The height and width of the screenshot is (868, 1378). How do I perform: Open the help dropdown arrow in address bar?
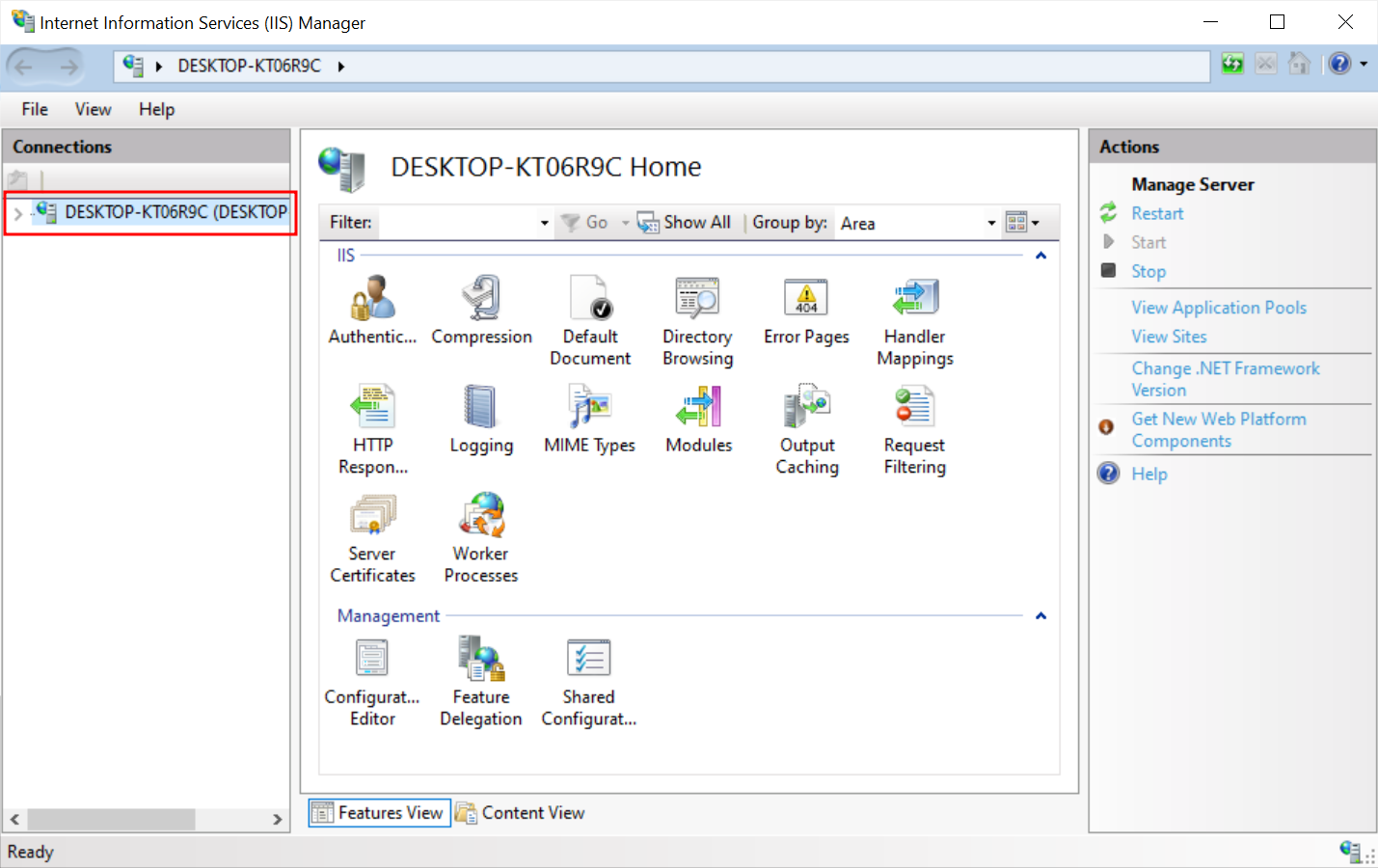(x=1364, y=64)
